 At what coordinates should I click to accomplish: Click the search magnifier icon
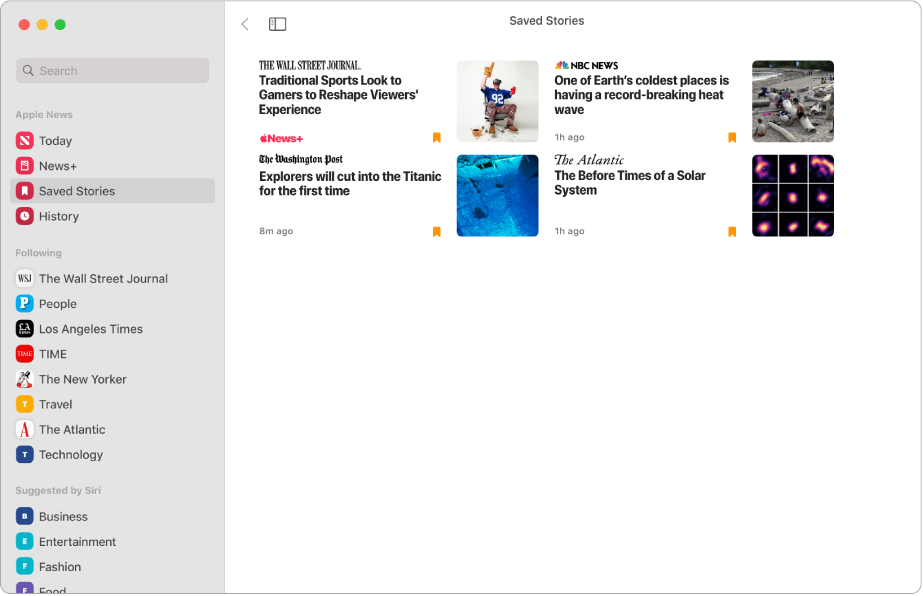(28, 71)
